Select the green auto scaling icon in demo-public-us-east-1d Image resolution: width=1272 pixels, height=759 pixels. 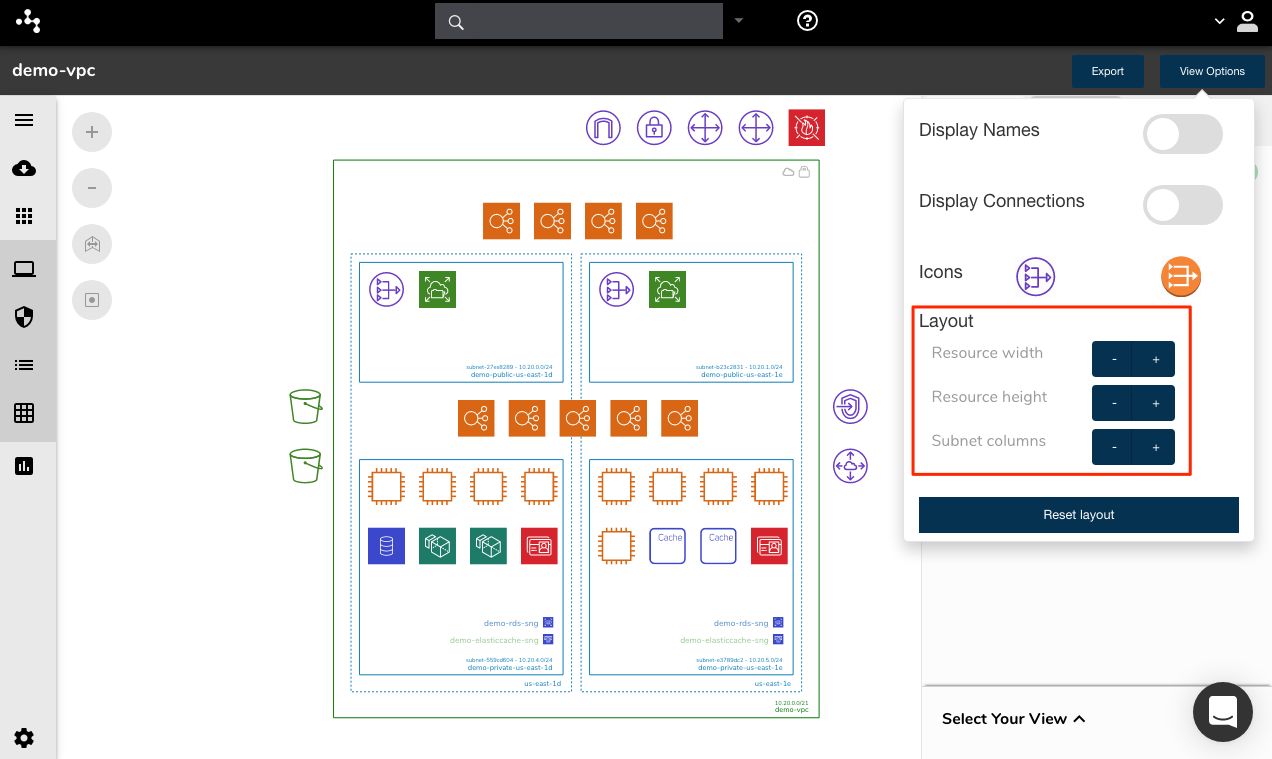(437, 289)
